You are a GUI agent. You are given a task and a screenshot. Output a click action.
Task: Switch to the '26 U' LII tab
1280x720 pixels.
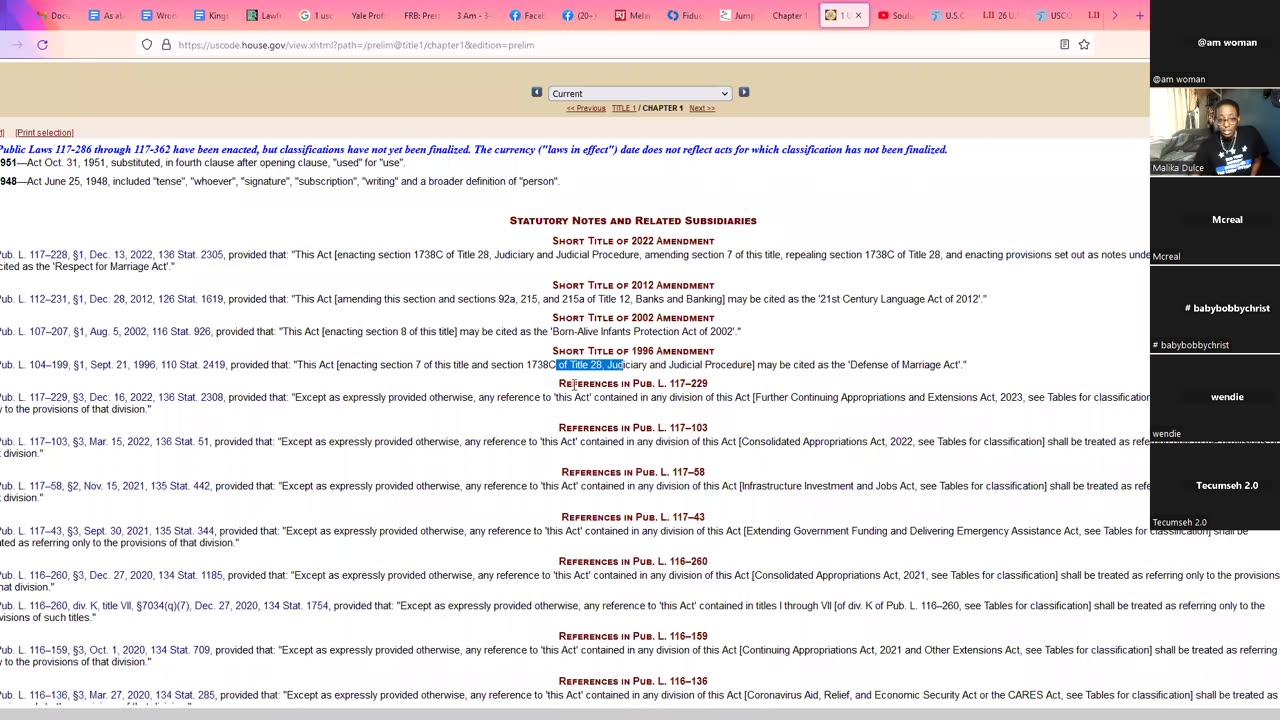[x=1000, y=15]
